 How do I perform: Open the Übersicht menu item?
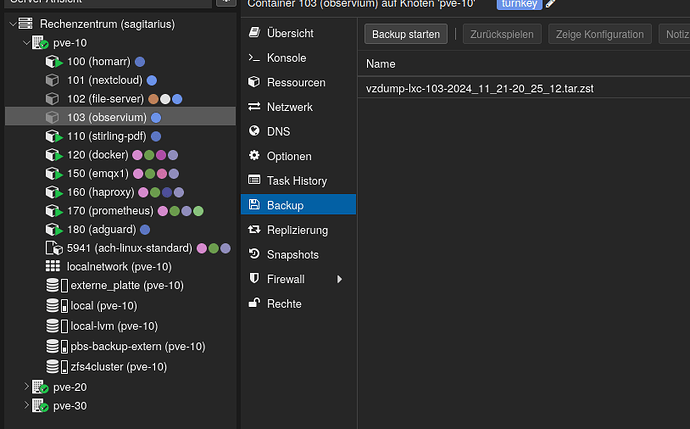[x=298, y=33]
